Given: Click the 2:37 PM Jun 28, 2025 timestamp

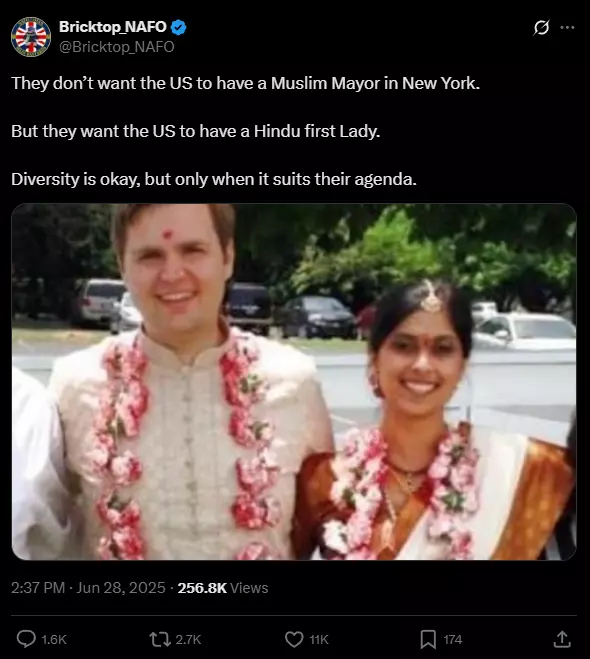Looking at the screenshot, I should pyautogui.click(x=88, y=588).
